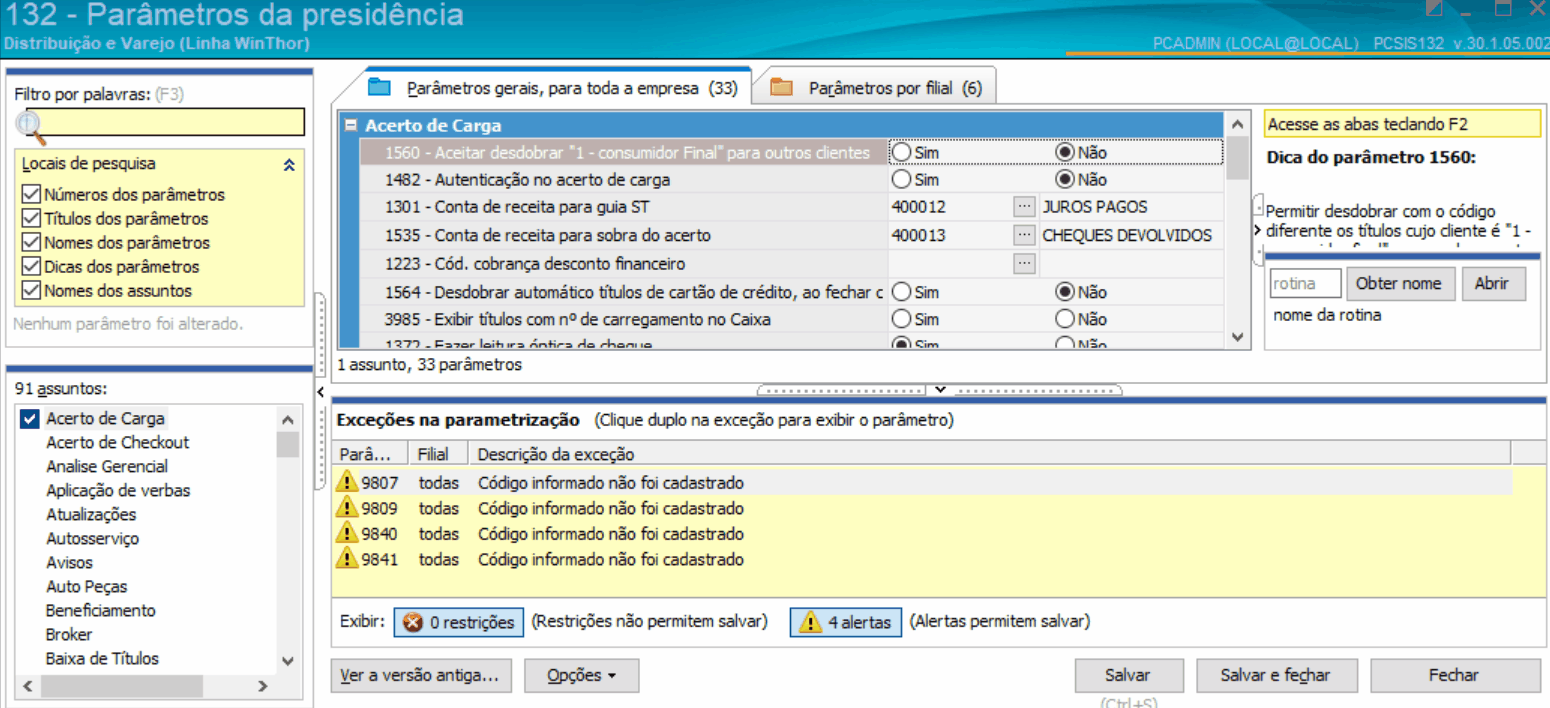This screenshot has height=708, width=1550.
Task: Click warning icon for exception 9807
Action: coord(347,483)
